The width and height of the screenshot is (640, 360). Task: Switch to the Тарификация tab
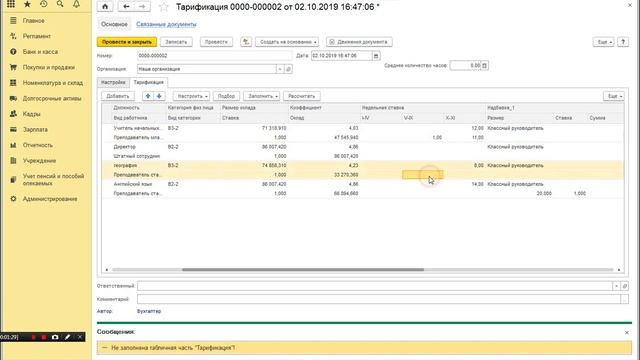148,82
